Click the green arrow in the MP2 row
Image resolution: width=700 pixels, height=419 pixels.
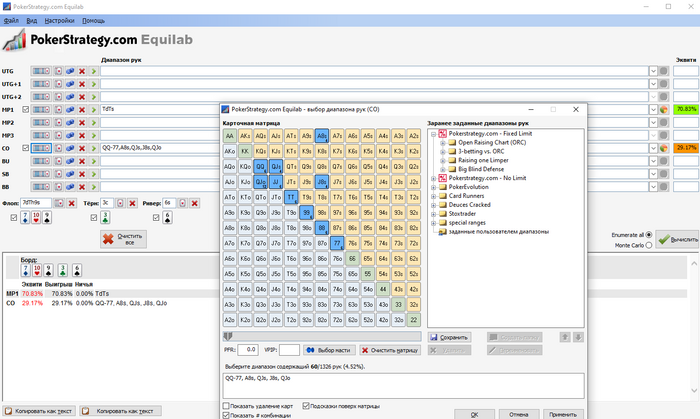point(93,123)
